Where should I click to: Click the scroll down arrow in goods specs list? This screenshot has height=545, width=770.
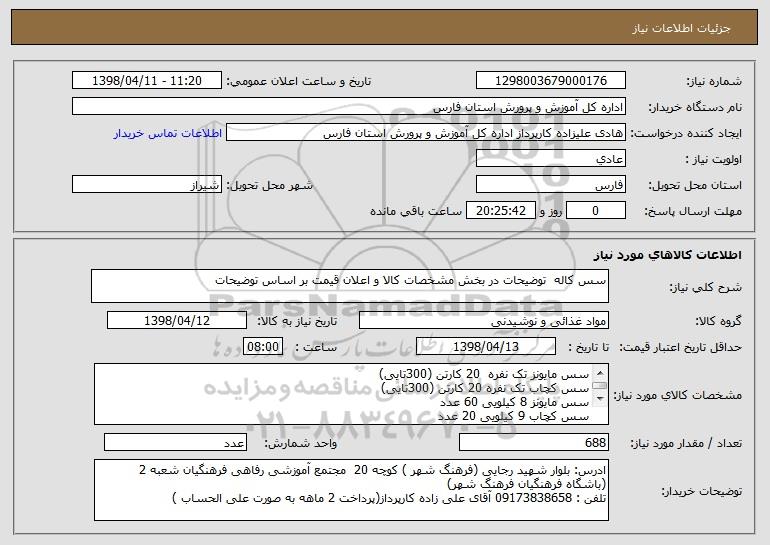pos(600,399)
